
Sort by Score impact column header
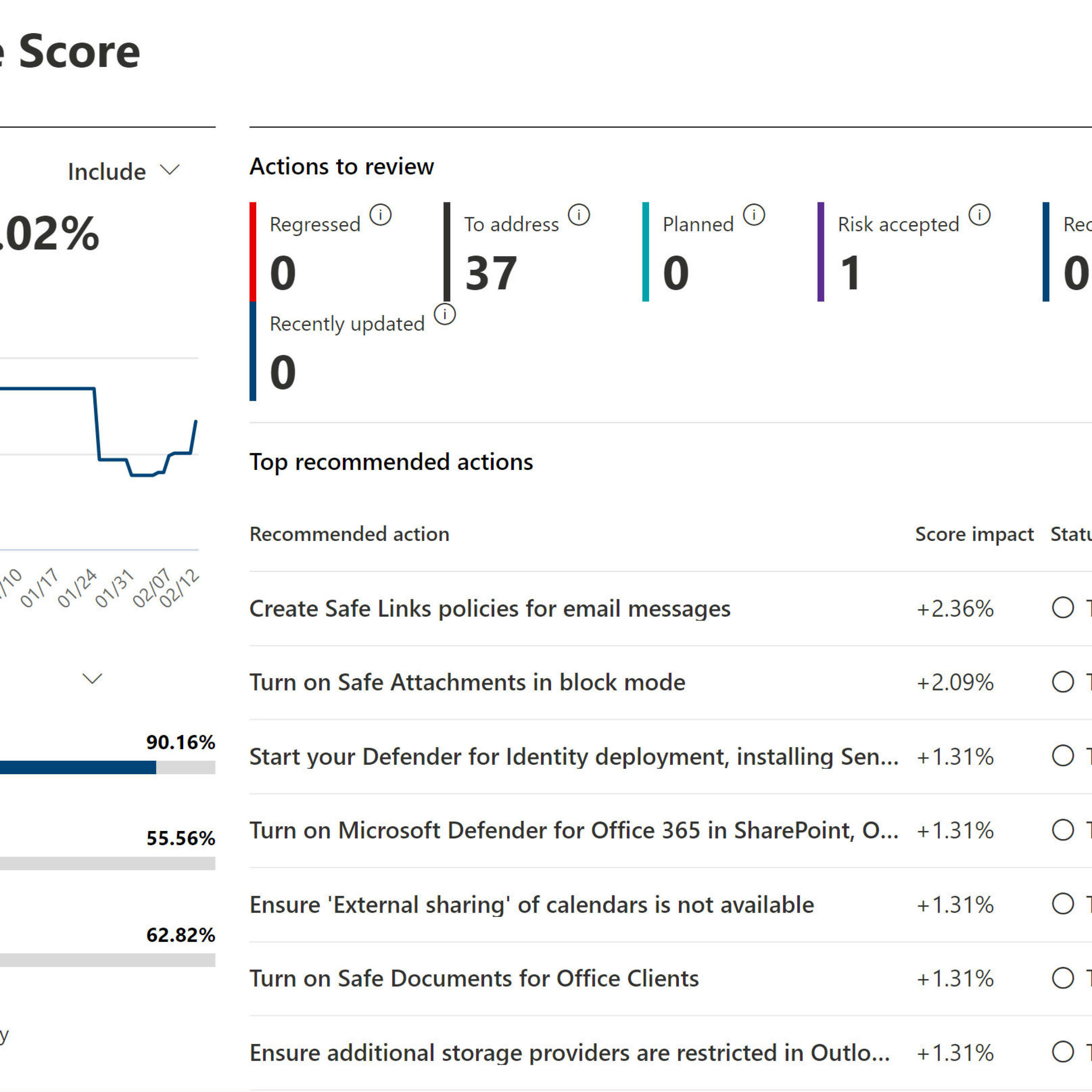click(x=974, y=534)
